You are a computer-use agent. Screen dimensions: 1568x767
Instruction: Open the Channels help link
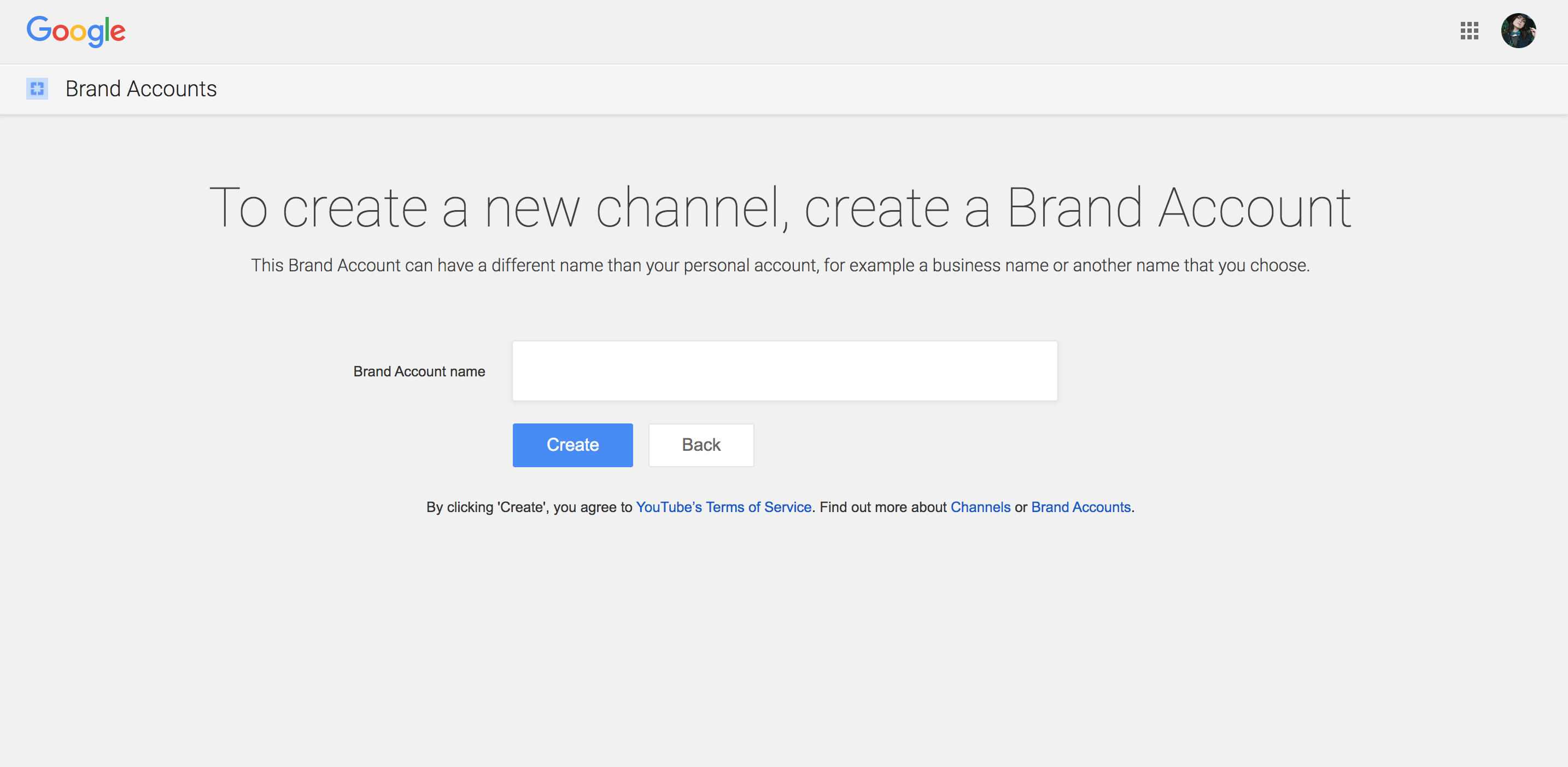(x=980, y=507)
